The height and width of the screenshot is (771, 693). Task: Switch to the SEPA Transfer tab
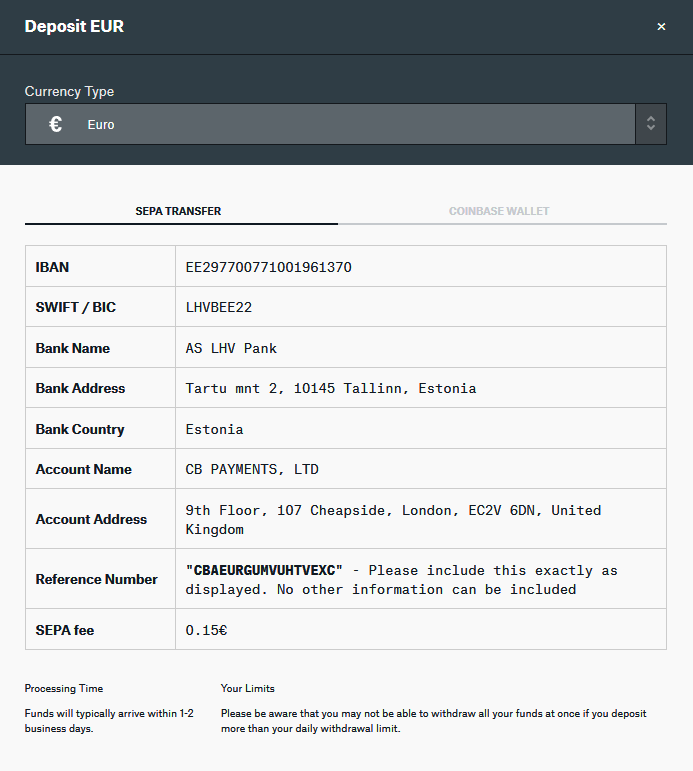178,211
